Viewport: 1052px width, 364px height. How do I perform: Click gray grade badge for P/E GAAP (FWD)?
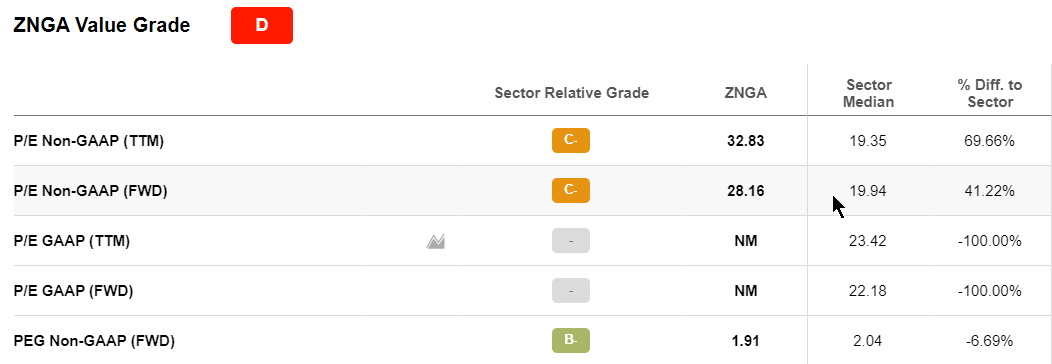click(571, 291)
